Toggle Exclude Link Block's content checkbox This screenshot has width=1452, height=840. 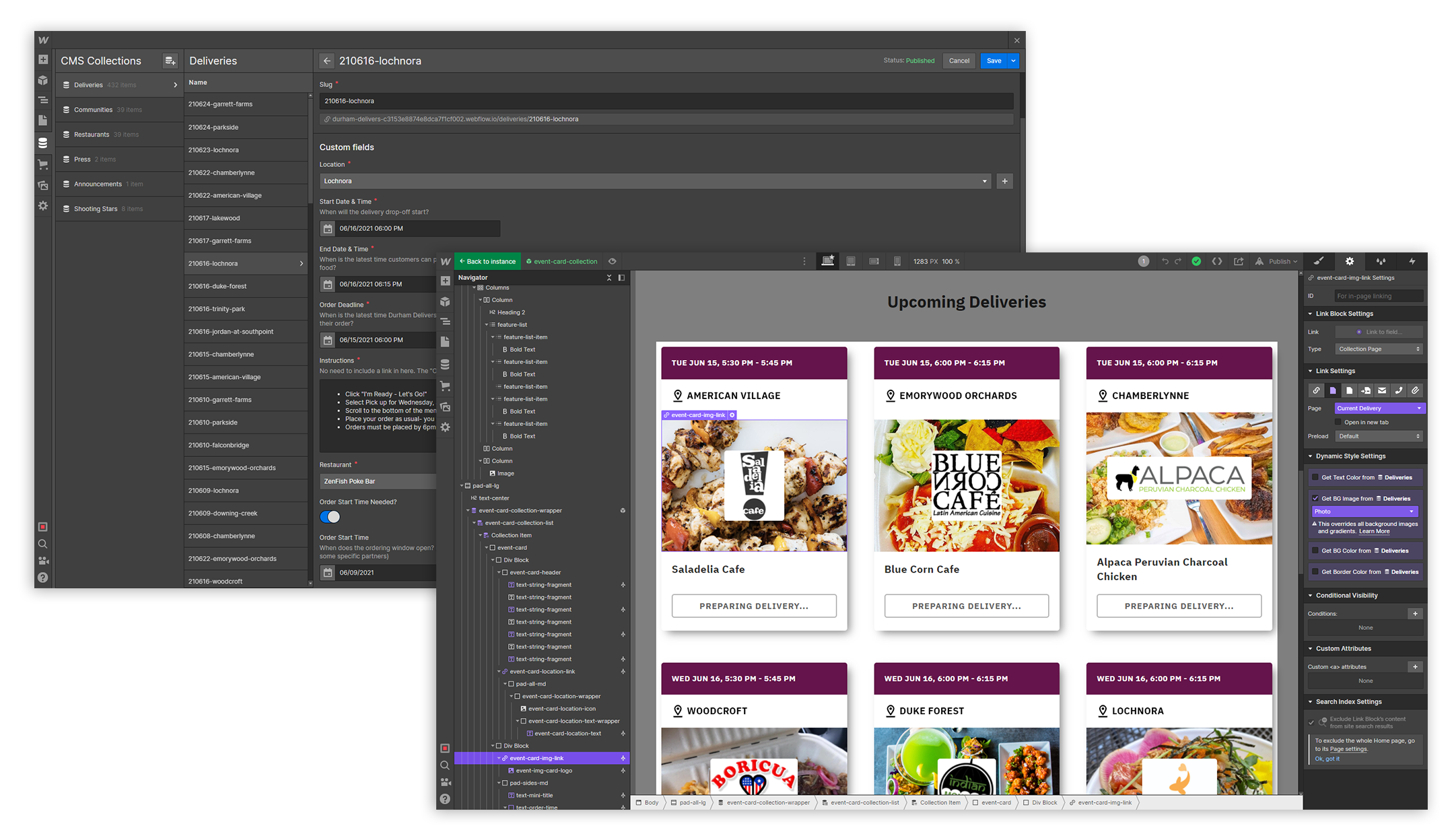tap(1311, 722)
